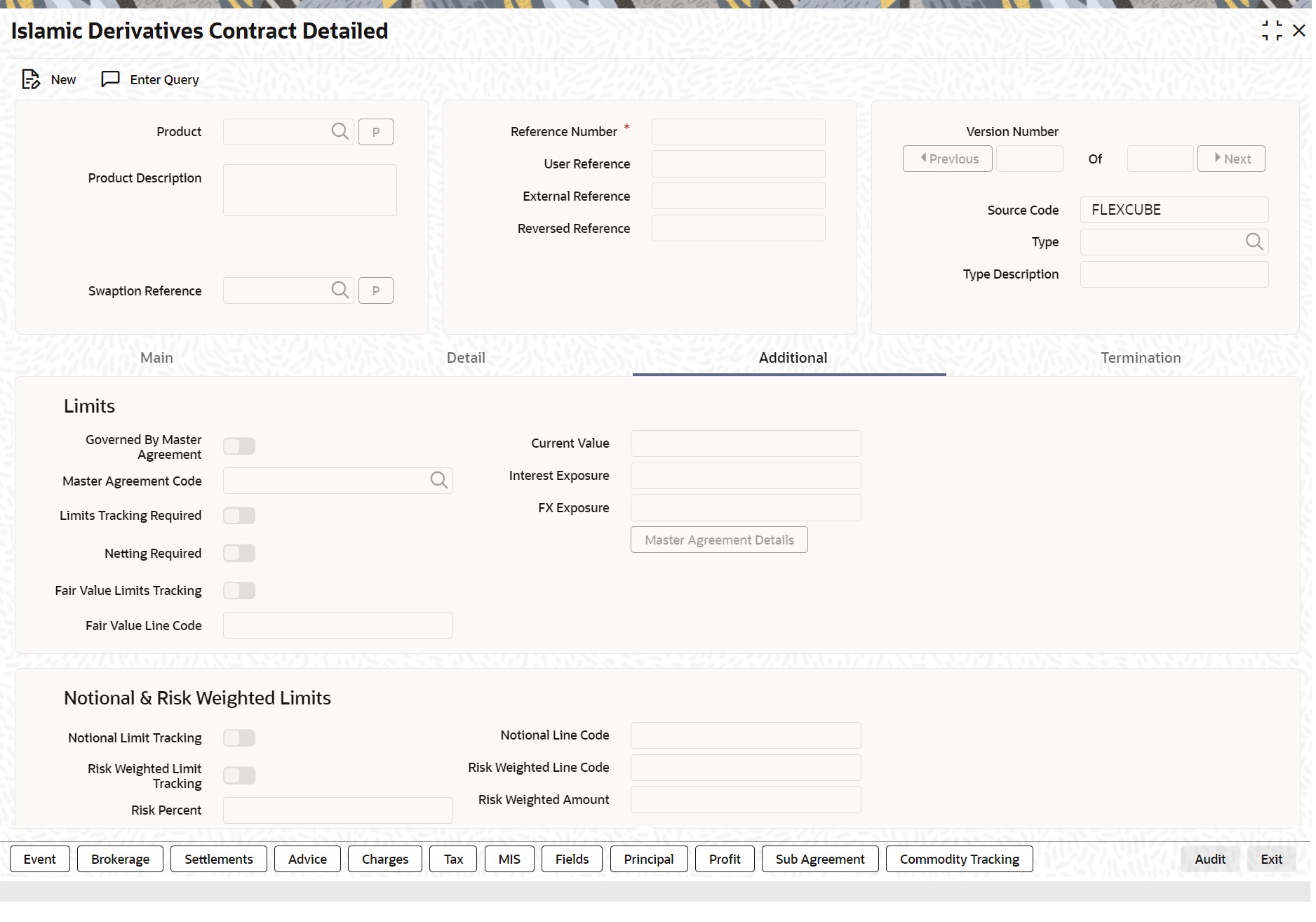This screenshot has width=1316, height=922.
Task: Open the Profit sub-screen
Action: coord(725,859)
